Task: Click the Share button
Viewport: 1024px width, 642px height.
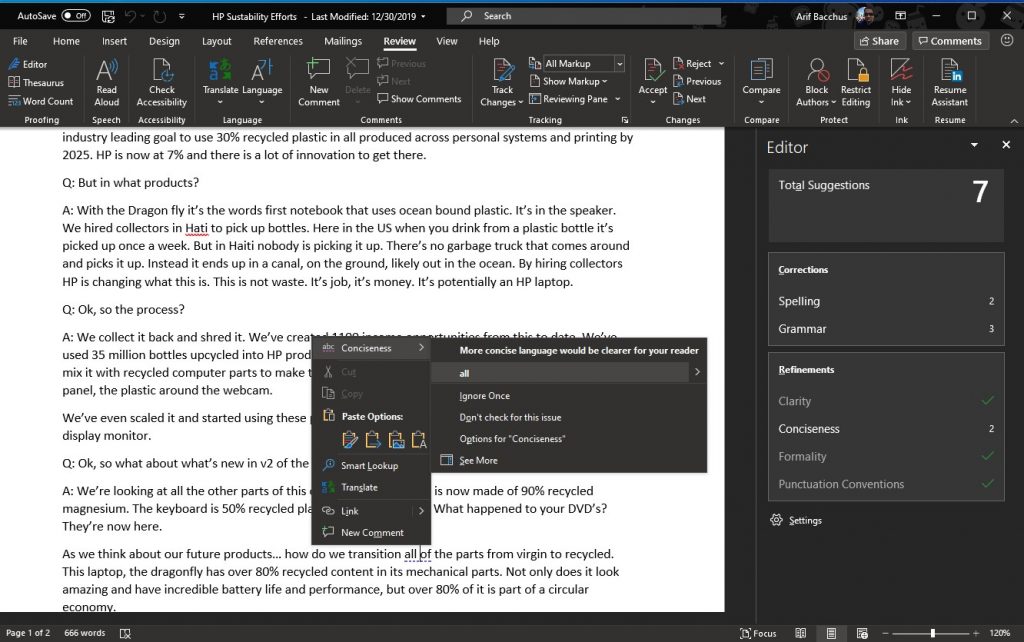Action: pyautogui.click(x=879, y=40)
